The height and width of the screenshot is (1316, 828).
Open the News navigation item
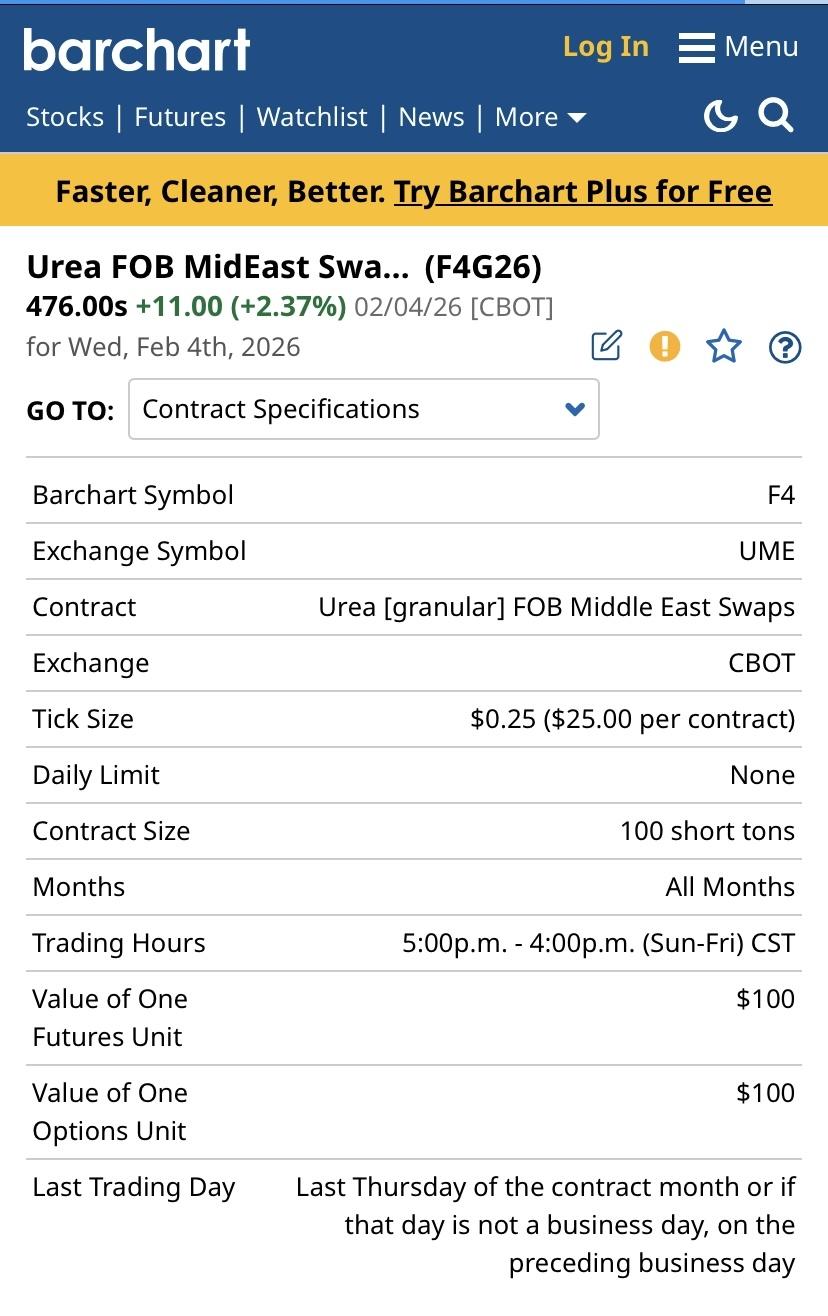431,117
